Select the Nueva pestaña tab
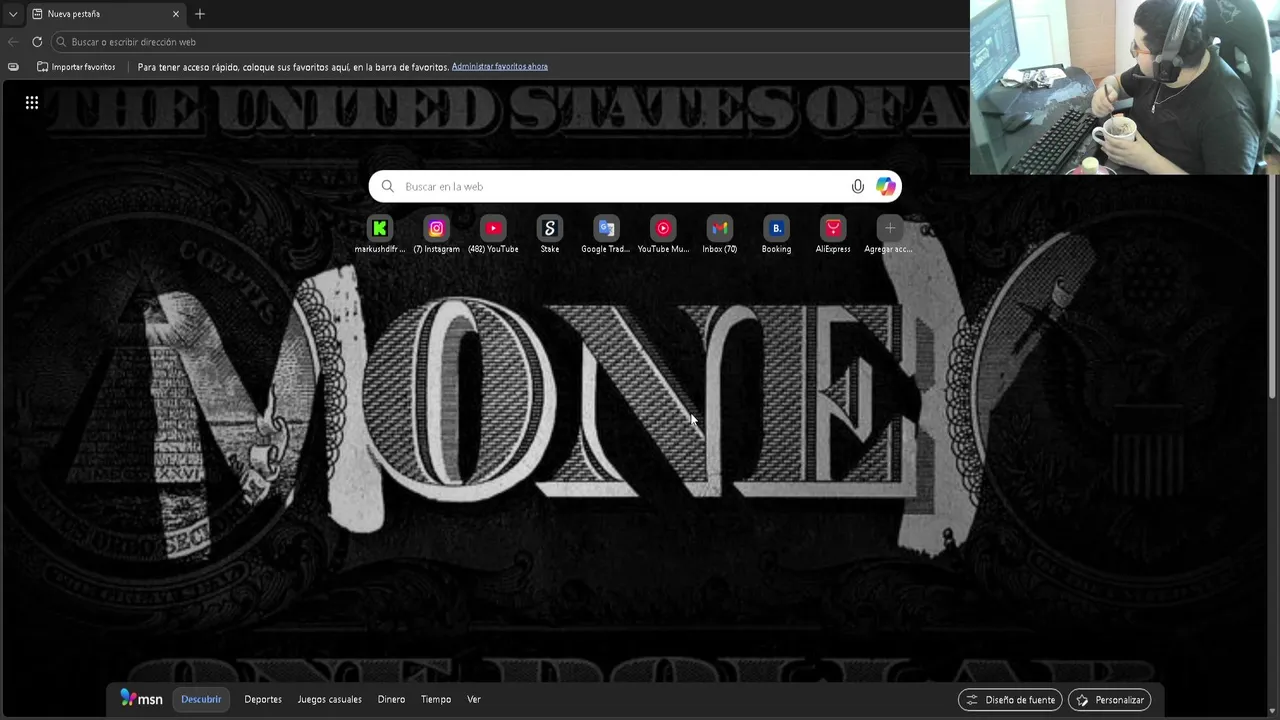Viewport: 1280px width, 720px height. click(105, 14)
